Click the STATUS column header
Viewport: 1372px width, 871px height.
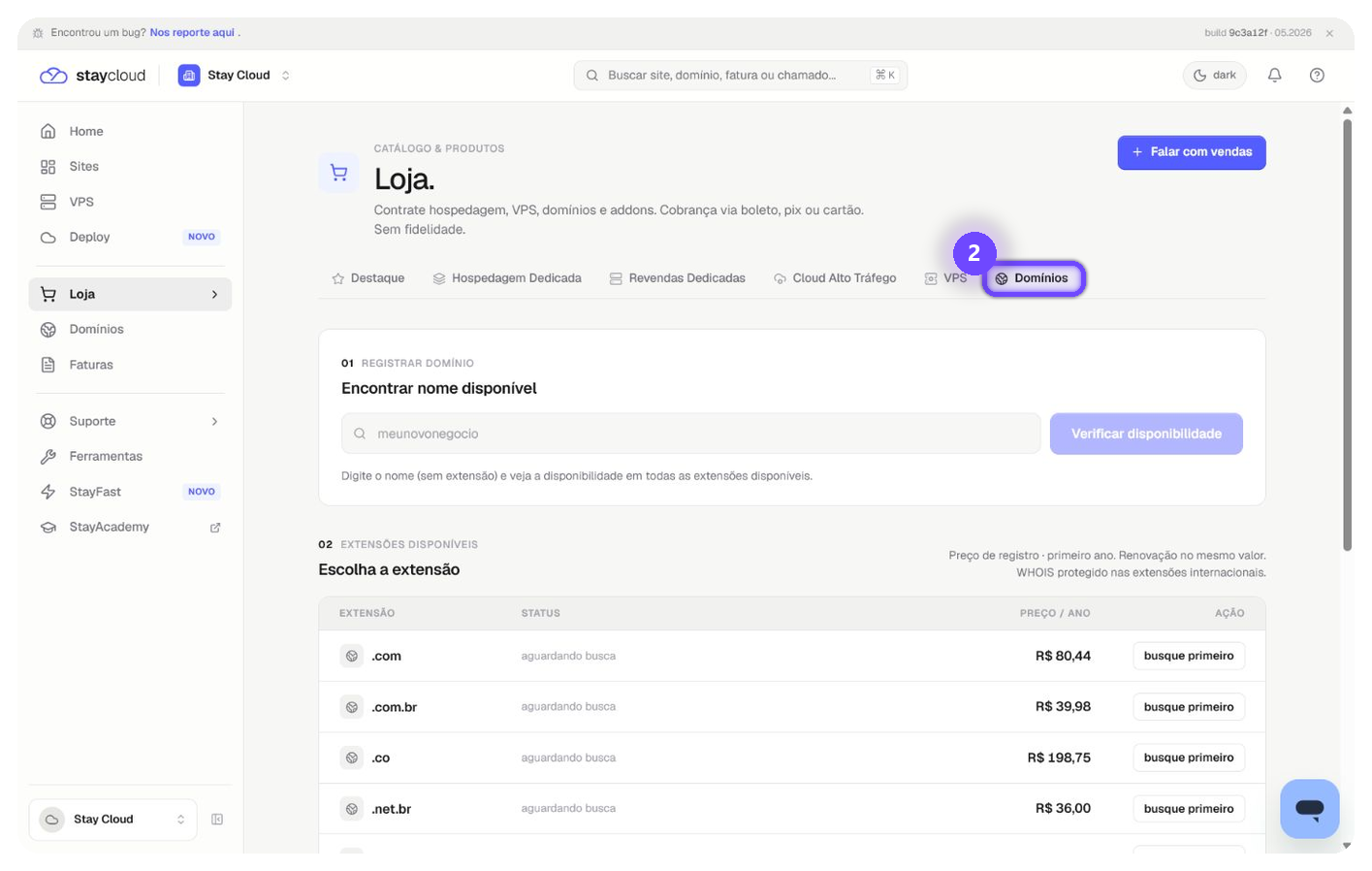[540, 613]
